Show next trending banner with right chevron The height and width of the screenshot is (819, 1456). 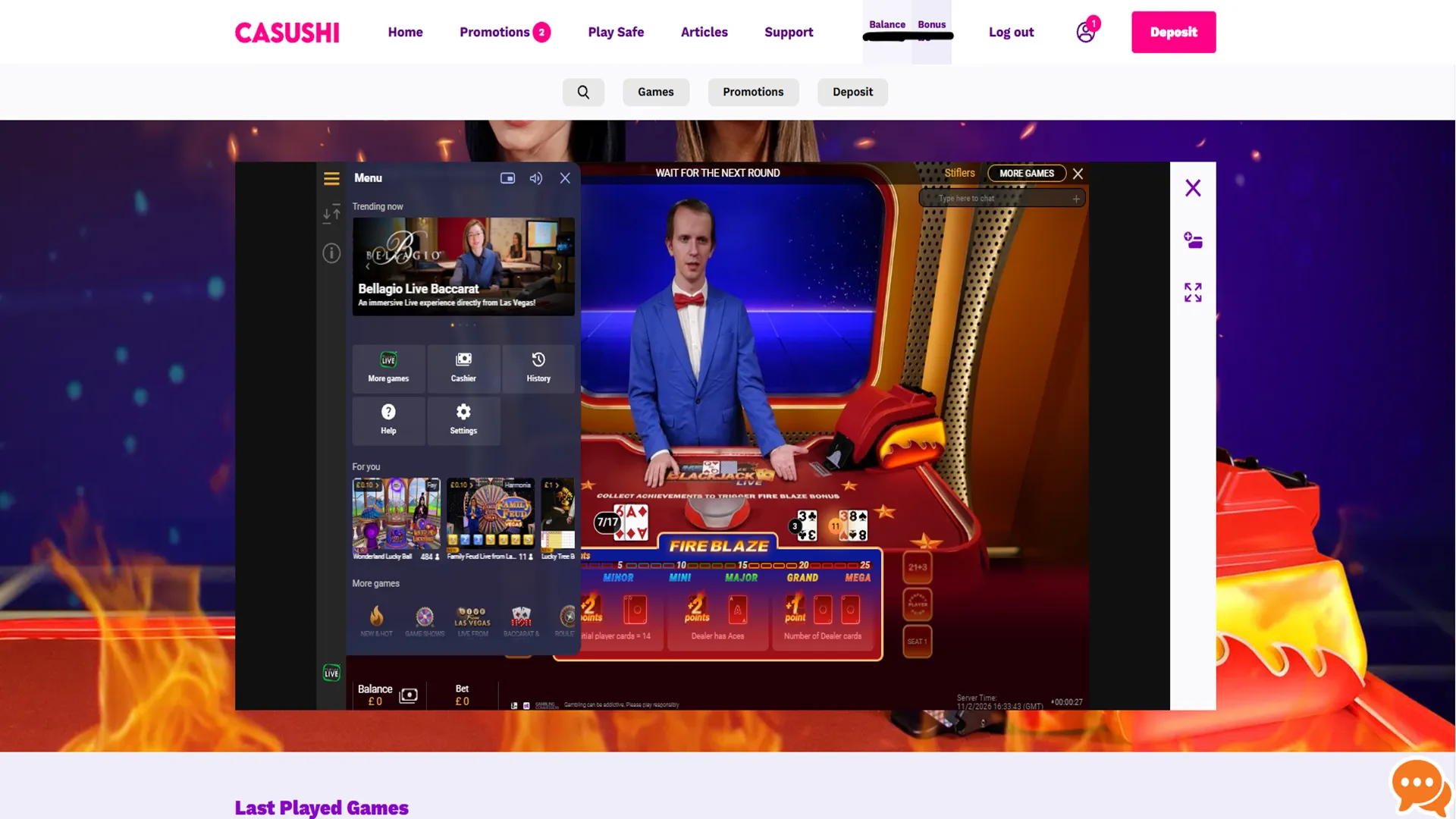pyautogui.click(x=560, y=266)
